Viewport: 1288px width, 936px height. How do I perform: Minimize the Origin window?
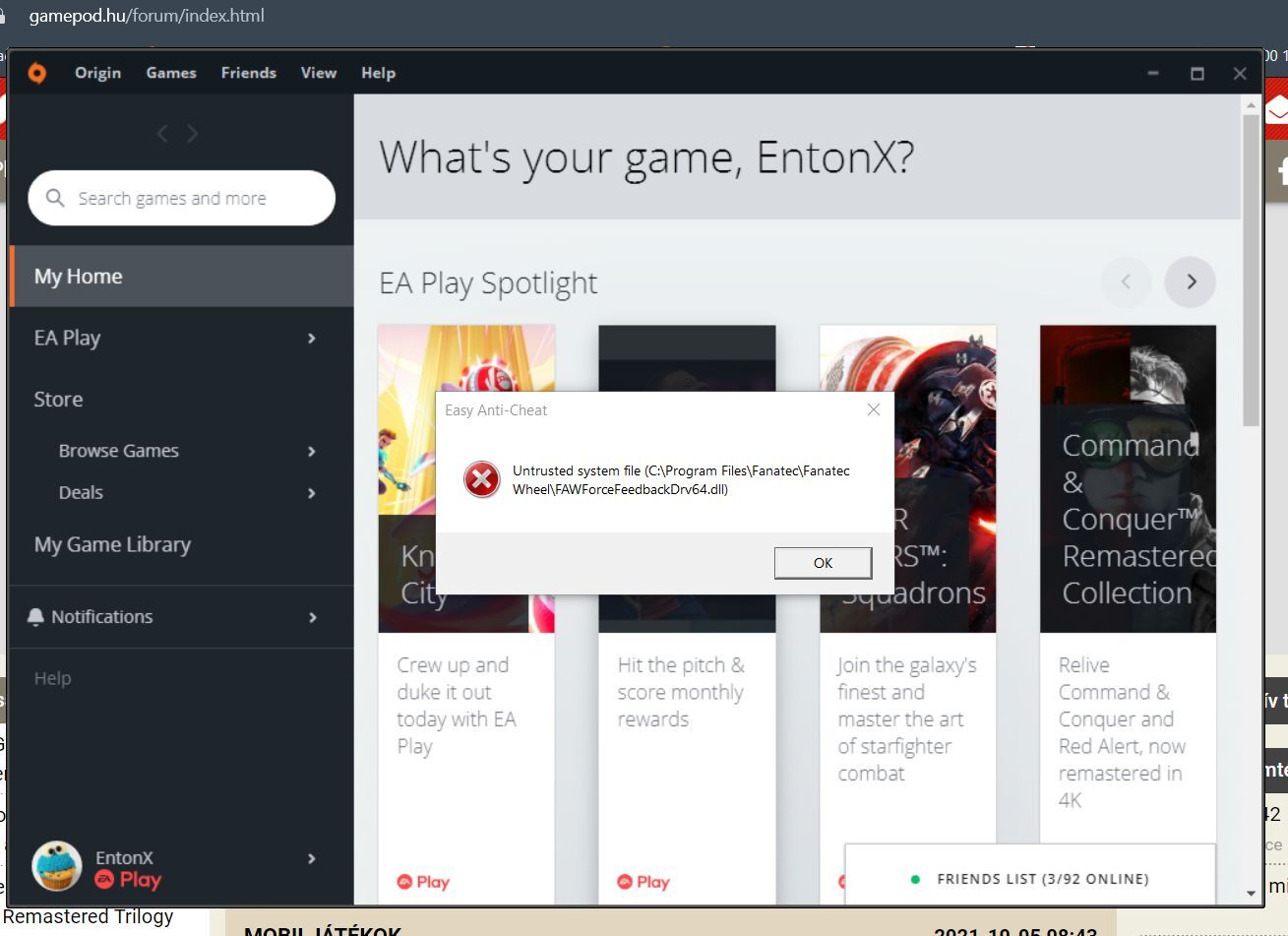(x=1153, y=73)
